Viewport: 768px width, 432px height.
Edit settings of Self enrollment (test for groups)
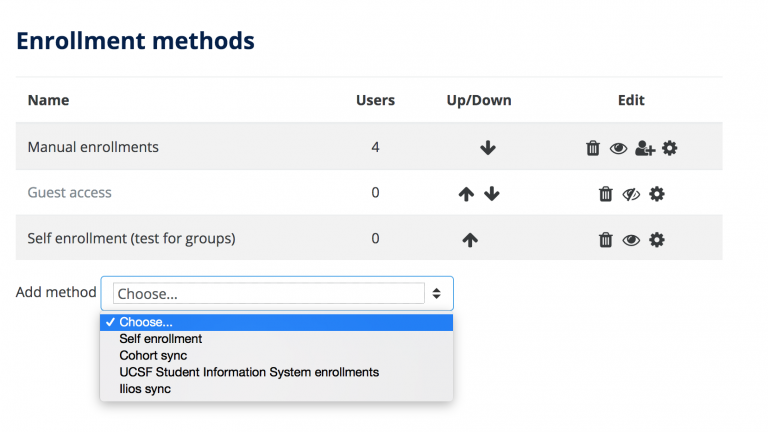point(657,240)
